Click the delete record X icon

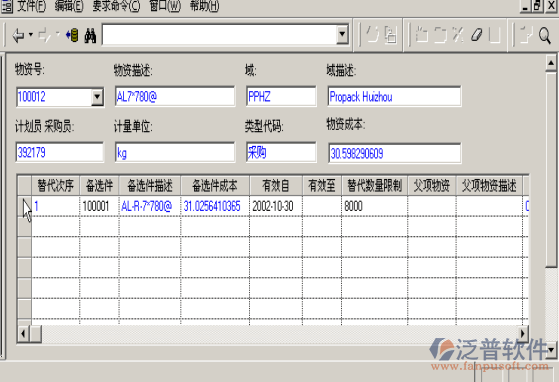458,35
